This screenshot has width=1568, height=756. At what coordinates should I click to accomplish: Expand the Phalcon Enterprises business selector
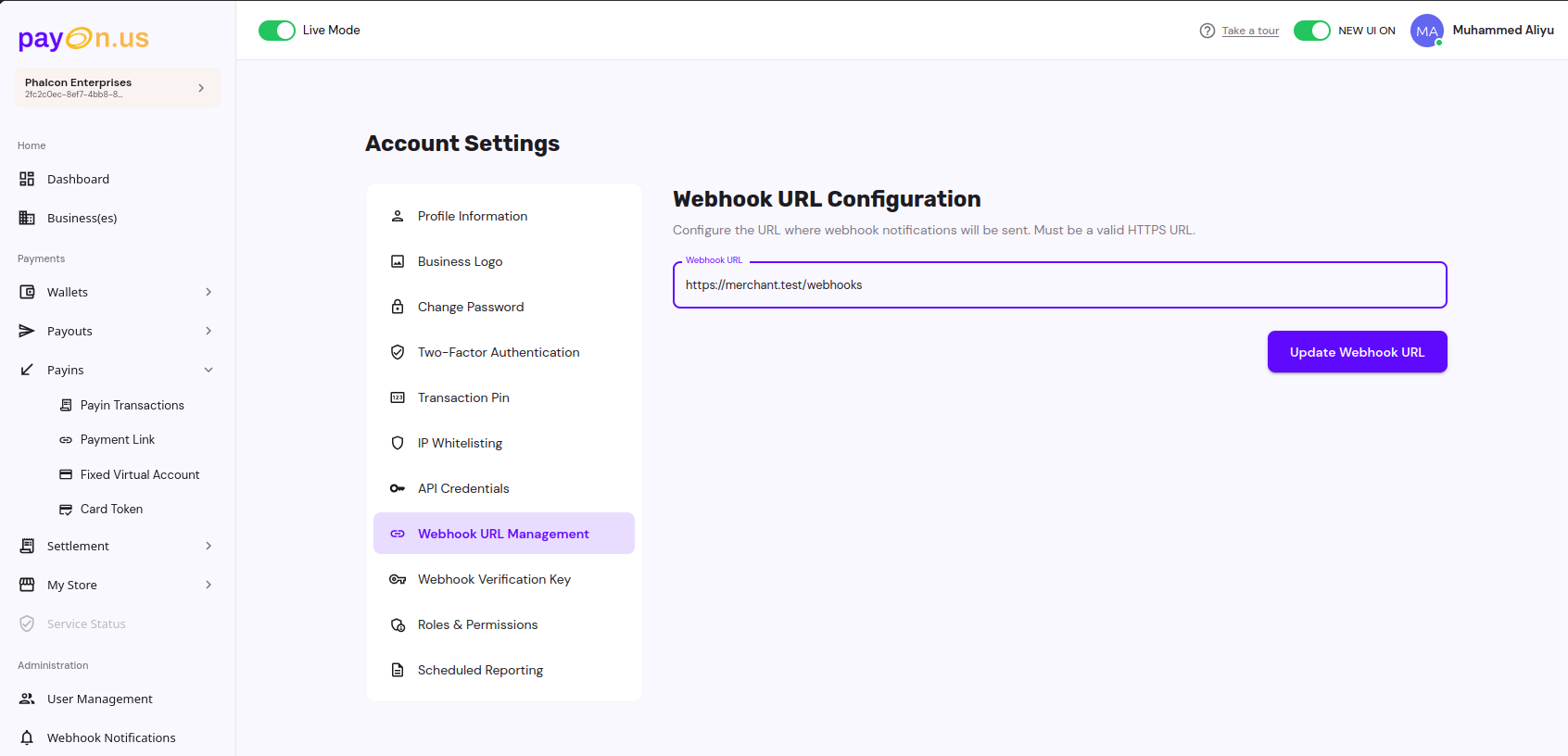(117, 88)
